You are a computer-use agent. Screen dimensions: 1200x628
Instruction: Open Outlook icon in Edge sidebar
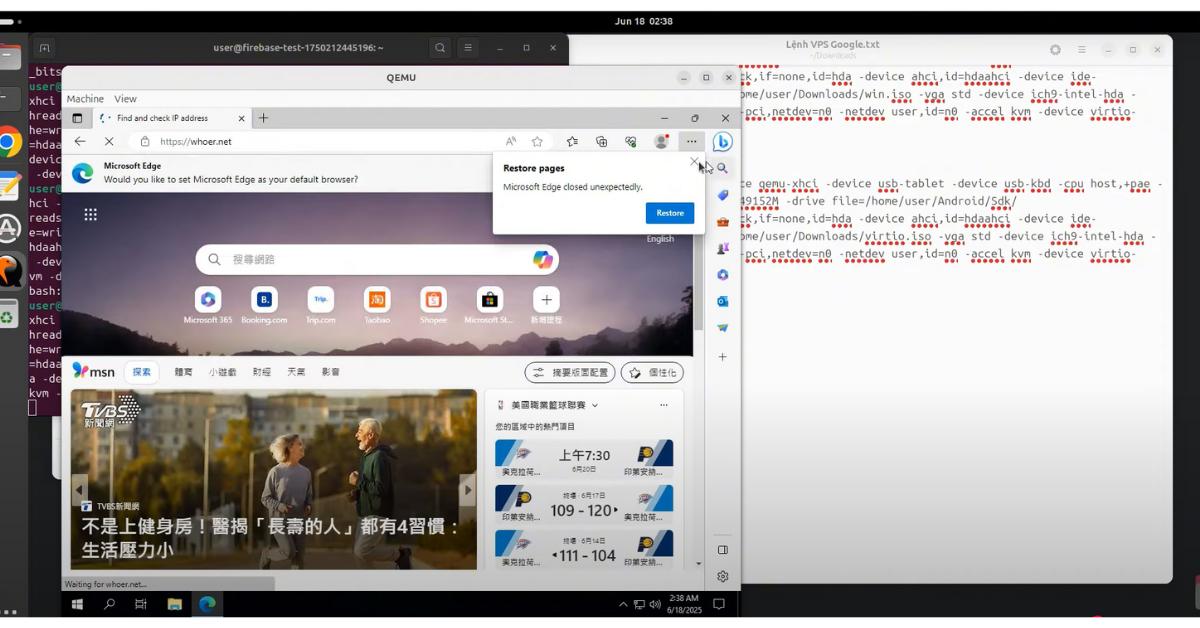pos(722,301)
